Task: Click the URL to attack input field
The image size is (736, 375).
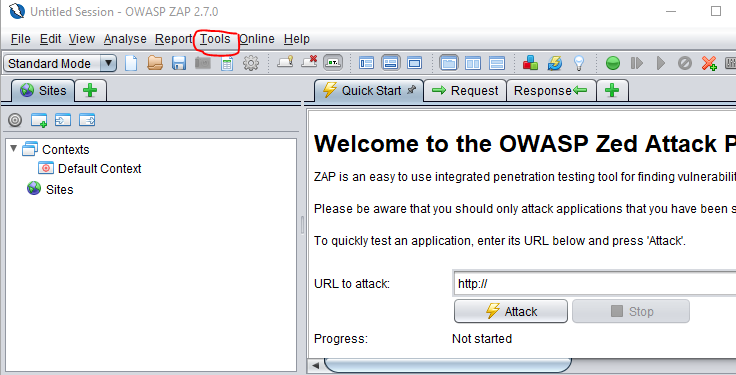Action: click(594, 283)
